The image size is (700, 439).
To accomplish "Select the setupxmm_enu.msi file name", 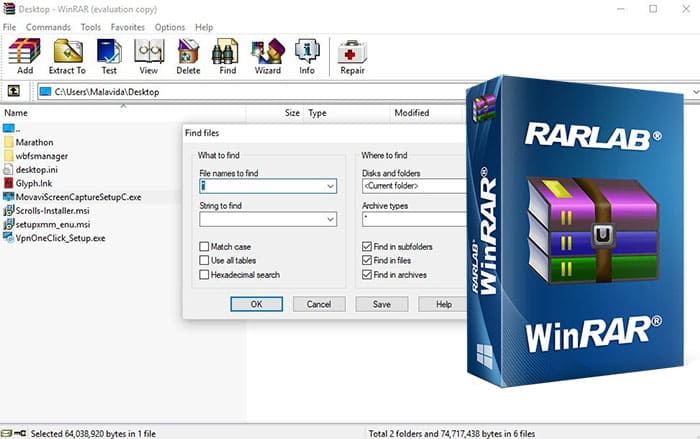I will click(53, 225).
